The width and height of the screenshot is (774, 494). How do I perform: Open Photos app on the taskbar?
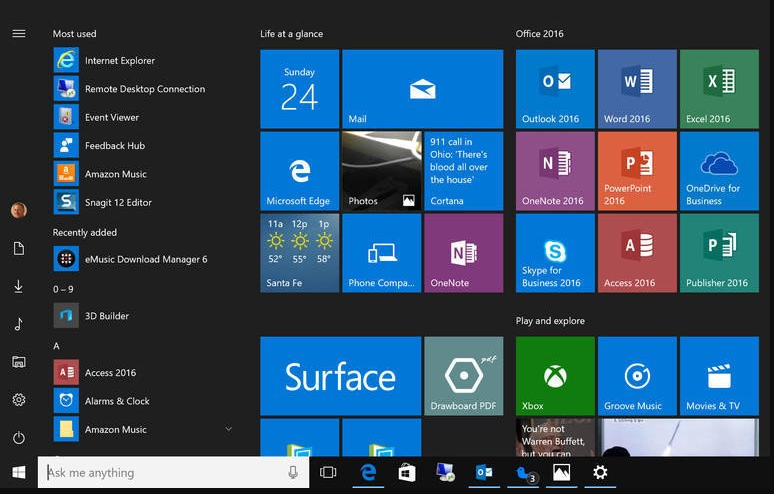tap(562, 472)
